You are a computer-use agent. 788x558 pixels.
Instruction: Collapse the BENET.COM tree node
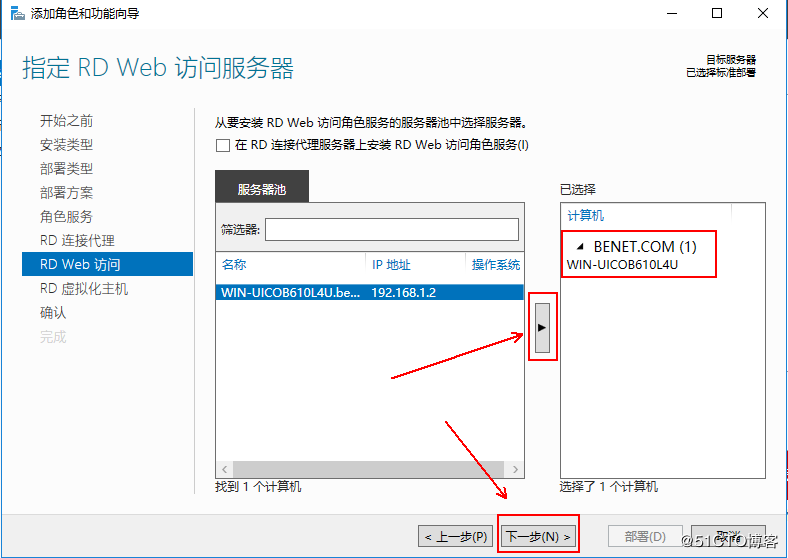point(580,247)
